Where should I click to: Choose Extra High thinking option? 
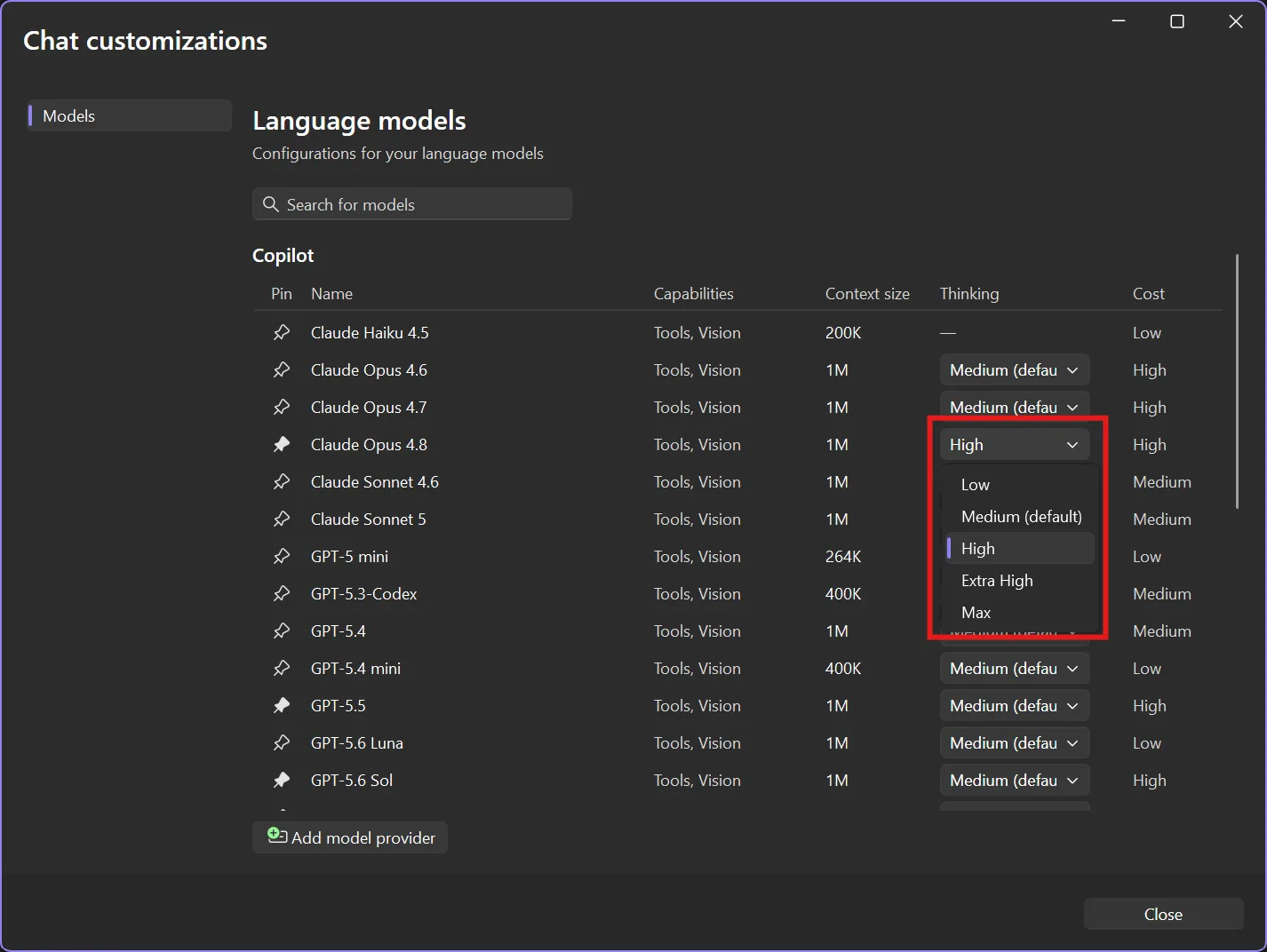click(x=1020, y=581)
